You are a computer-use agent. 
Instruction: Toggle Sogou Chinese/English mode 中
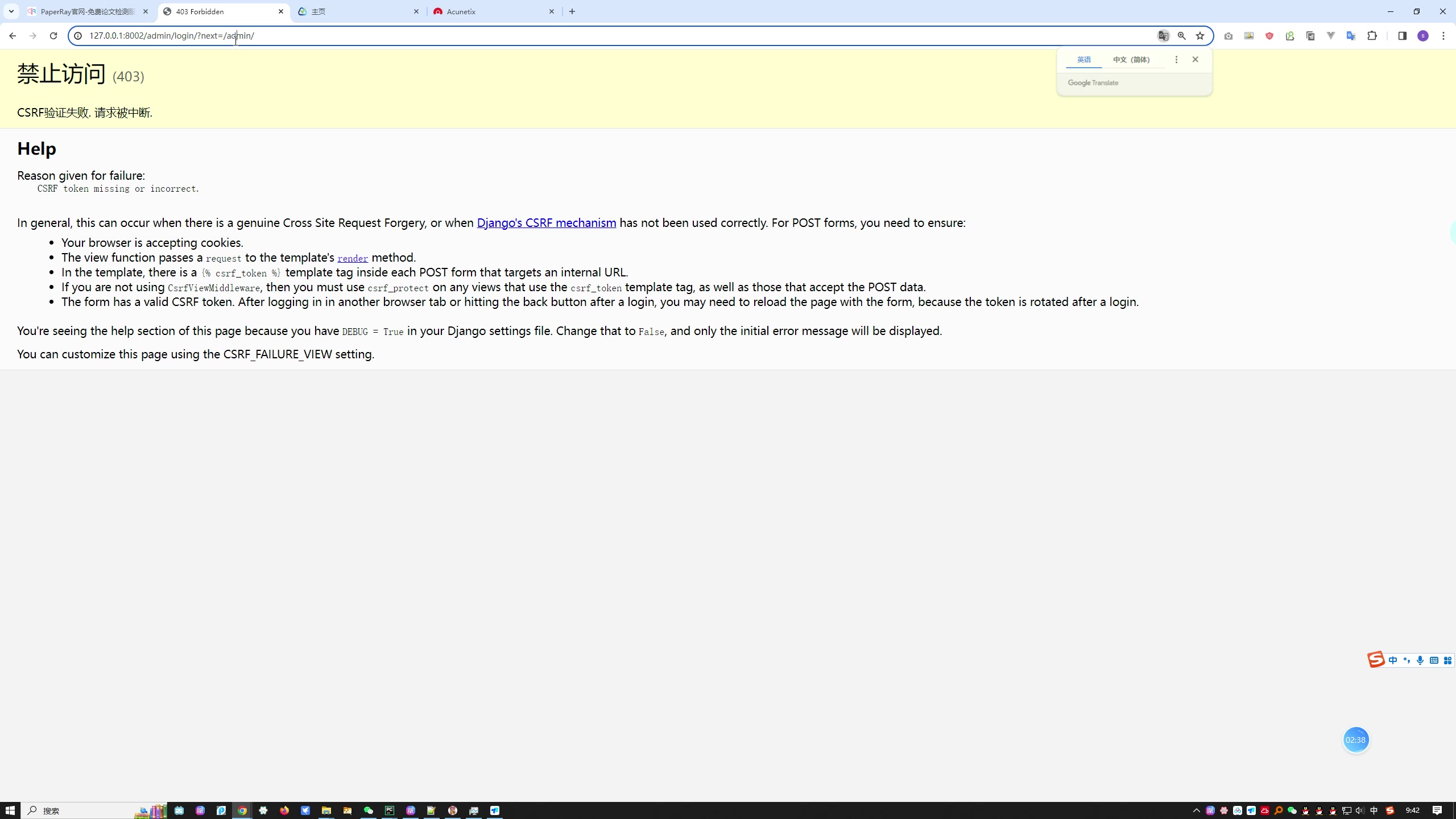1393,660
